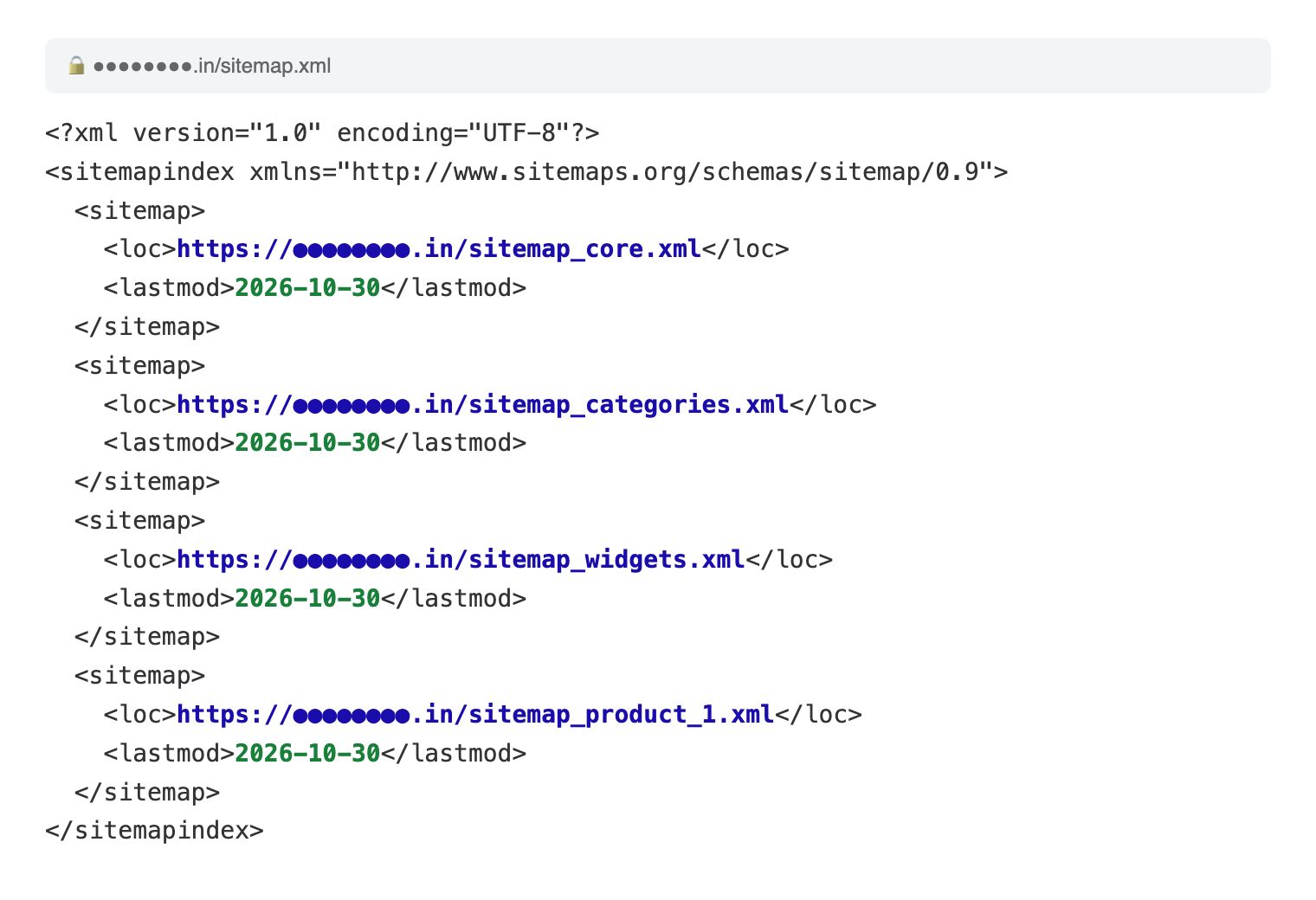Click the closing </sitemapindex> tag
Screen dimensions: 1316x900
click(x=154, y=831)
